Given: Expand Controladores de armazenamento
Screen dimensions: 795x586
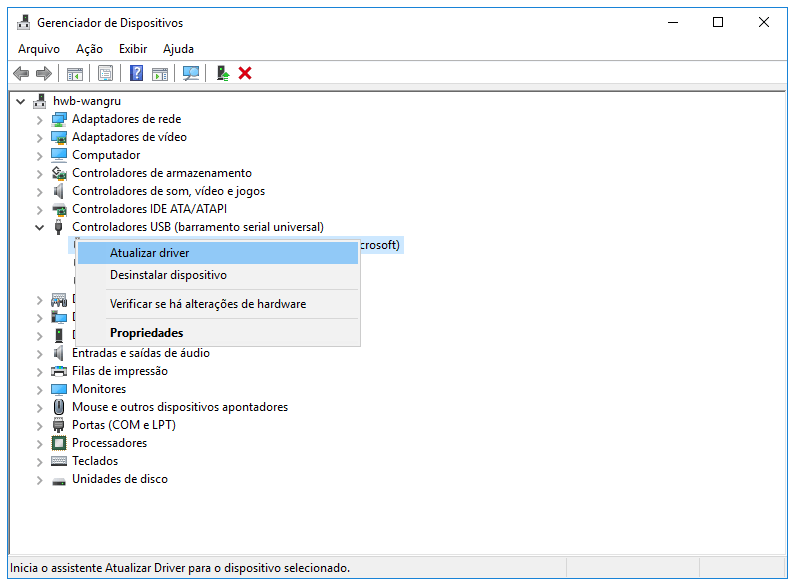Looking at the screenshot, I should click(40, 174).
